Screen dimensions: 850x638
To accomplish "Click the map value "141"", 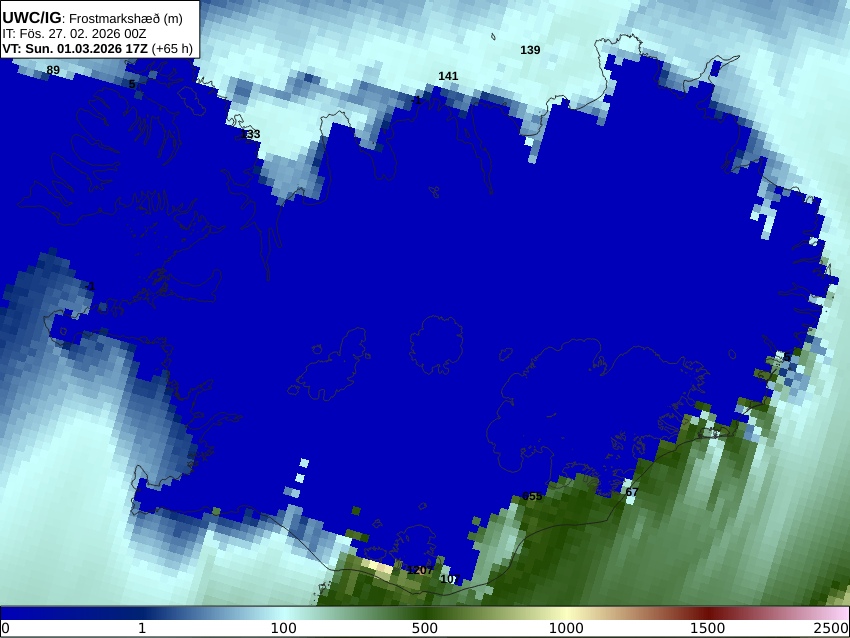I will 448,76.
